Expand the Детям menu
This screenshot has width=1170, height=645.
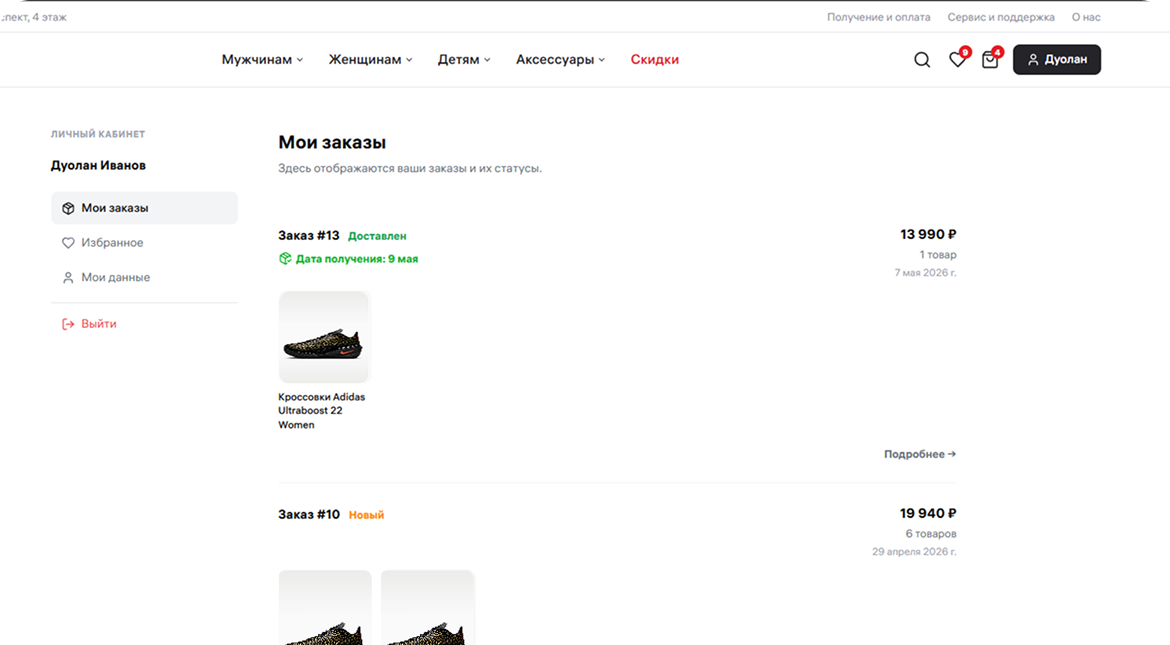[x=463, y=60]
